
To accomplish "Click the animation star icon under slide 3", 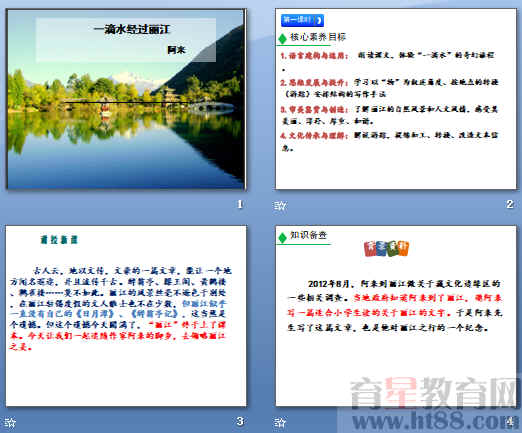I will click(x=10, y=423).
